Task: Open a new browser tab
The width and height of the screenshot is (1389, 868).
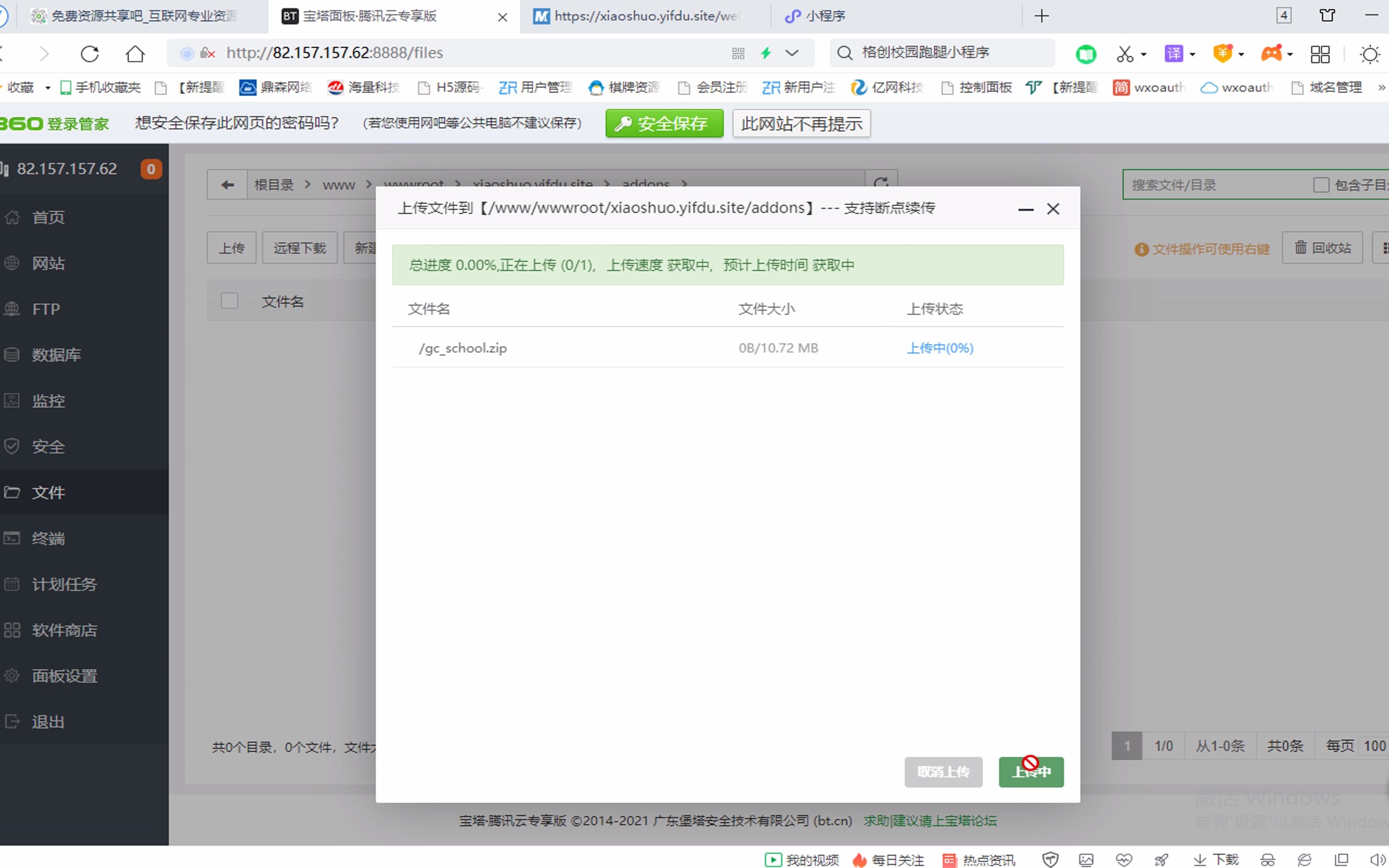Action: 1041,16
